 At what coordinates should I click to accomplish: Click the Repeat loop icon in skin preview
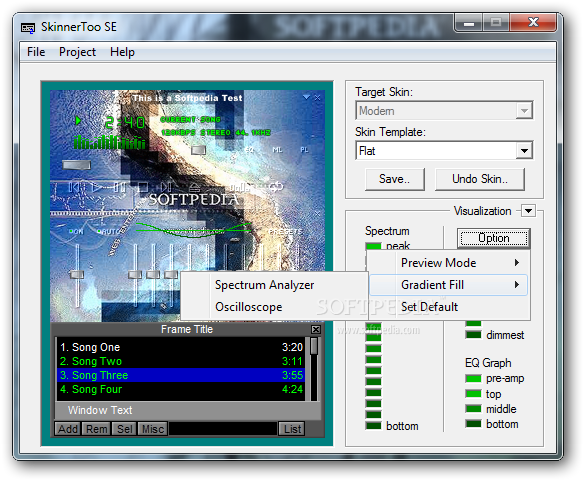[x=276, y=186]
